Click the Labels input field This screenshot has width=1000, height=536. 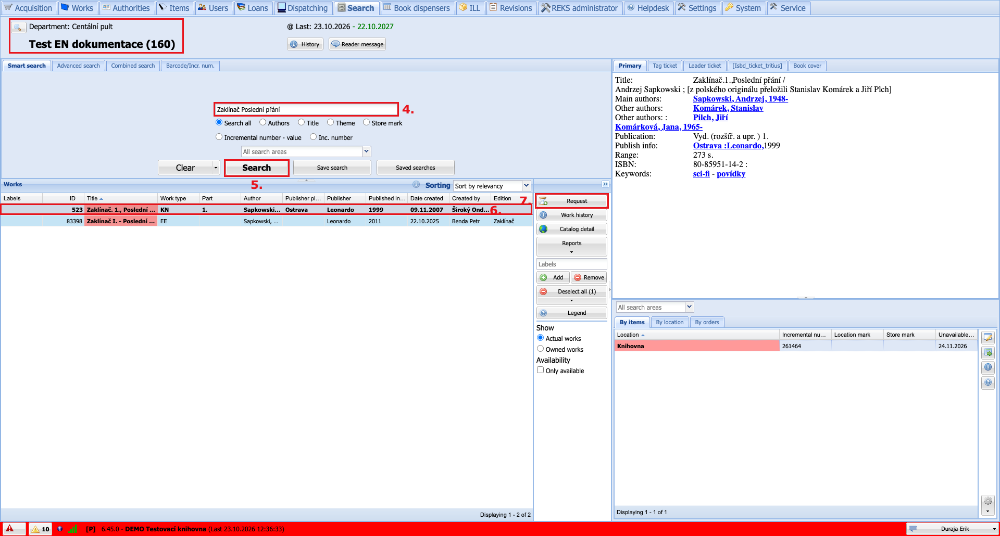[x=571, y=264]
